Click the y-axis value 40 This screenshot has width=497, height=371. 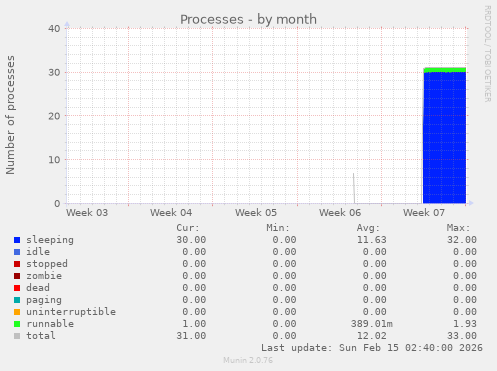point(54,29)
